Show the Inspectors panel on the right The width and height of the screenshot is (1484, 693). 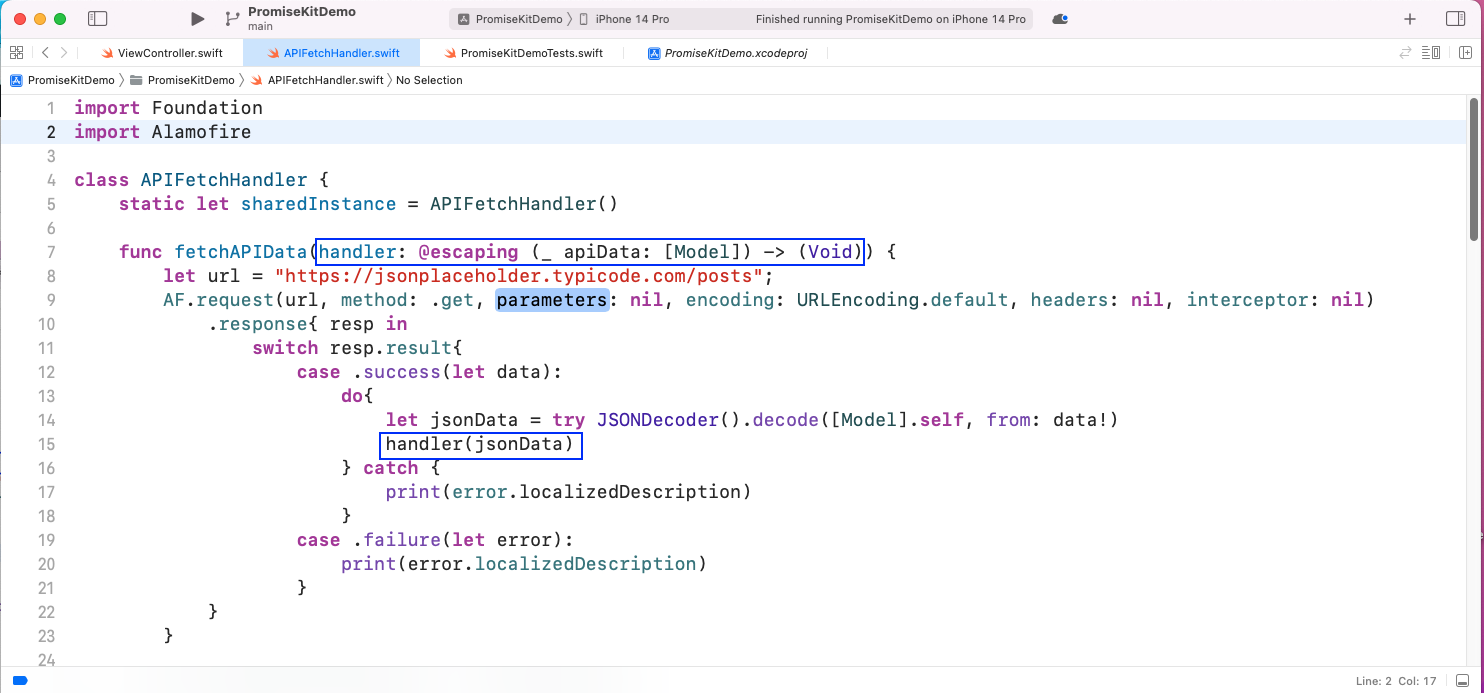[1457, 18]
